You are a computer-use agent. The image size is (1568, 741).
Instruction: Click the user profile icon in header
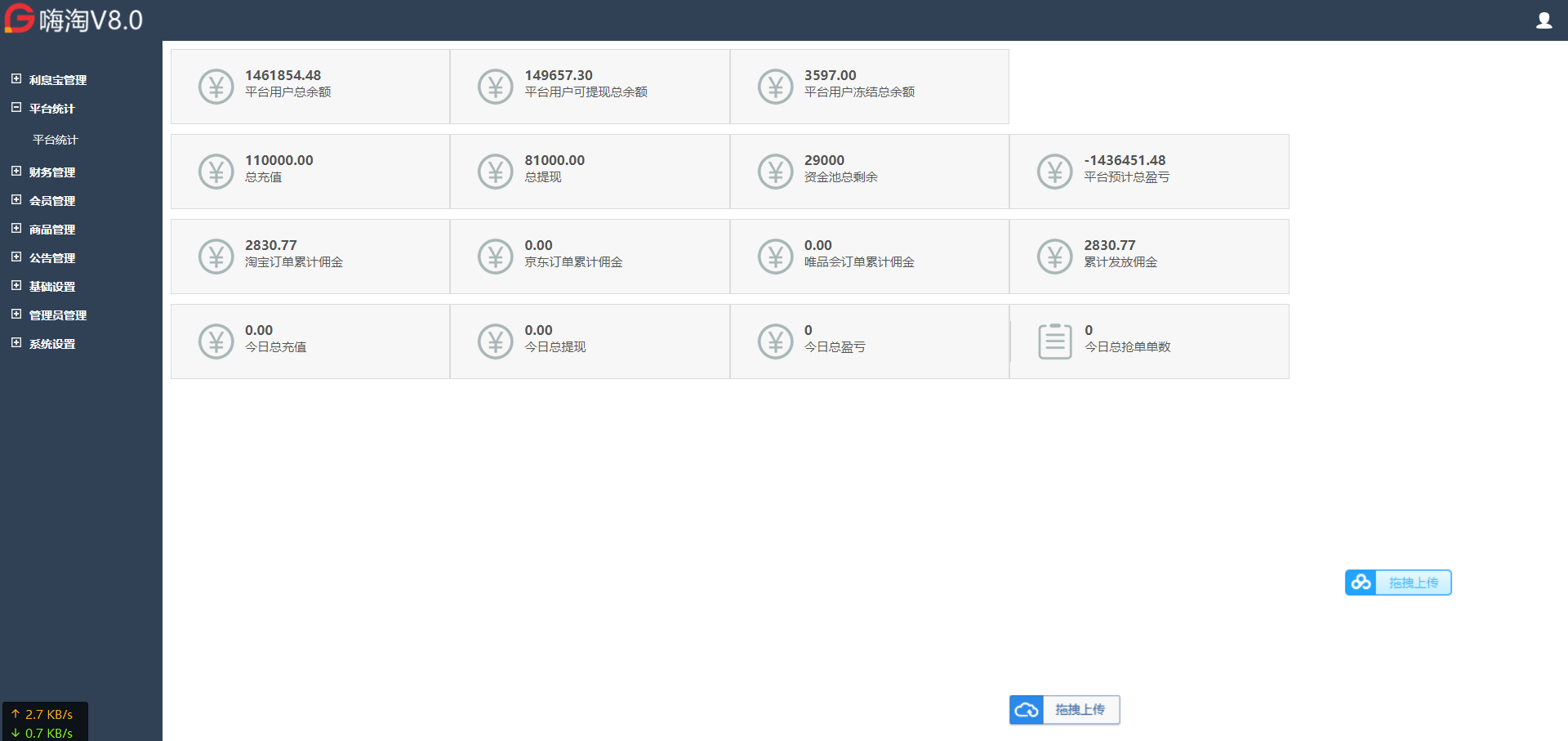(1543, 20)
